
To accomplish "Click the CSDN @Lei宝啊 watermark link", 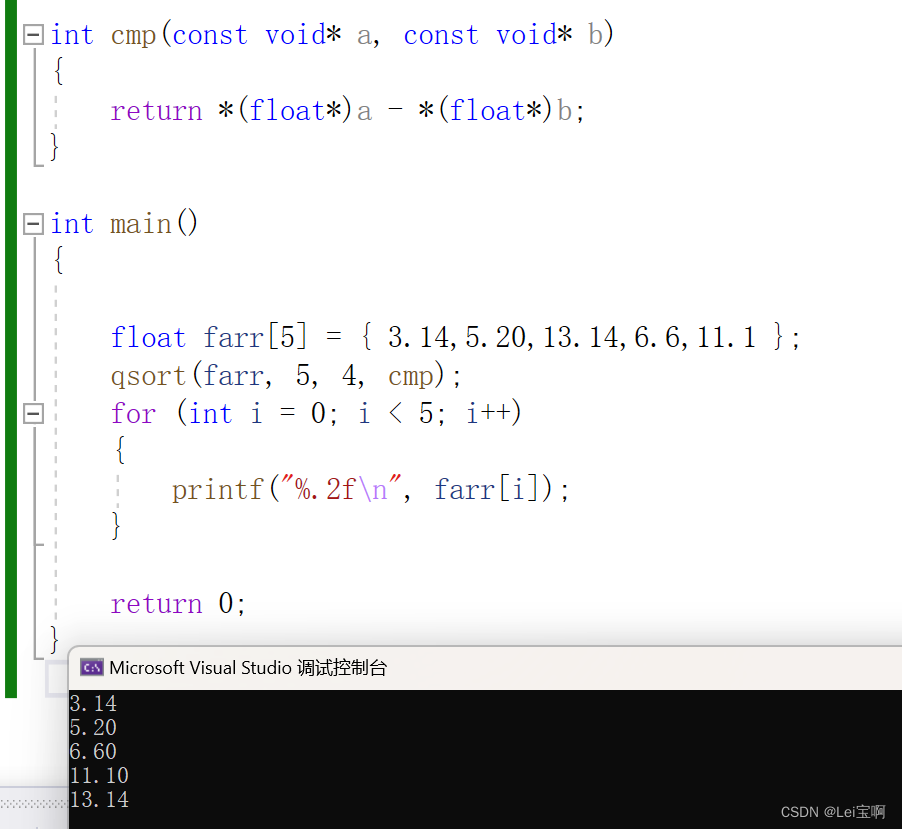I will click(832, 812).
